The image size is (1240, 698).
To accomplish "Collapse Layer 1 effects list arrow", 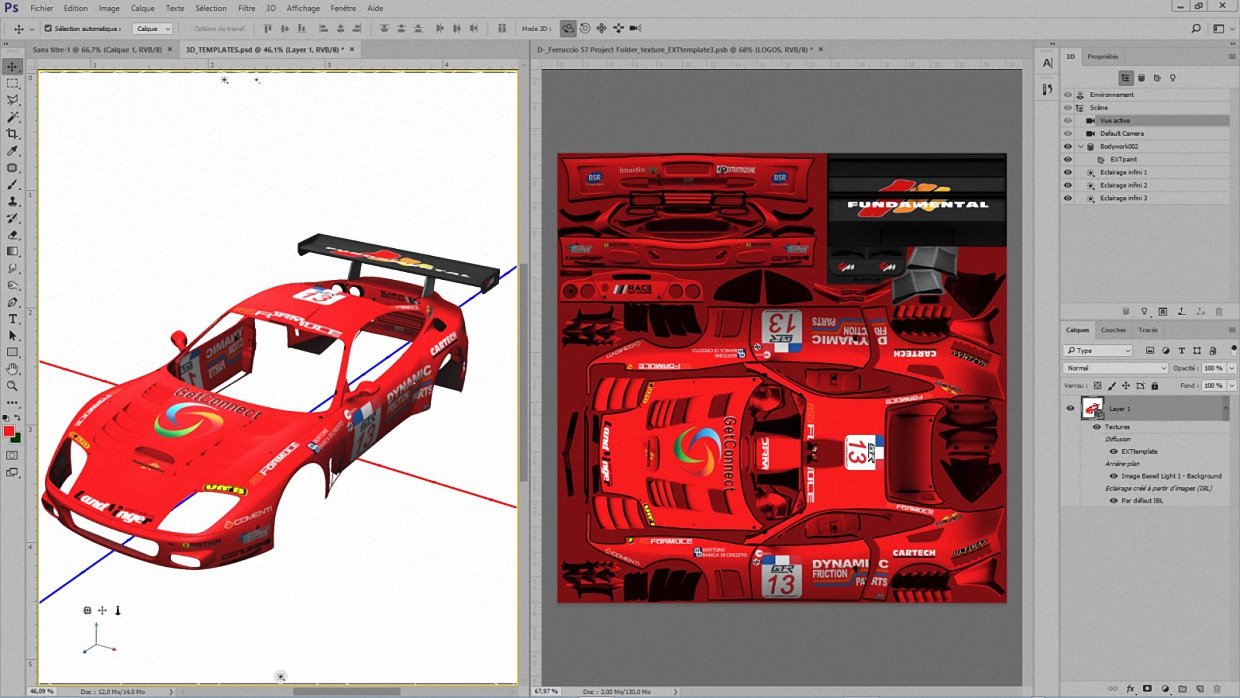I will click(x=1226, y=408).
